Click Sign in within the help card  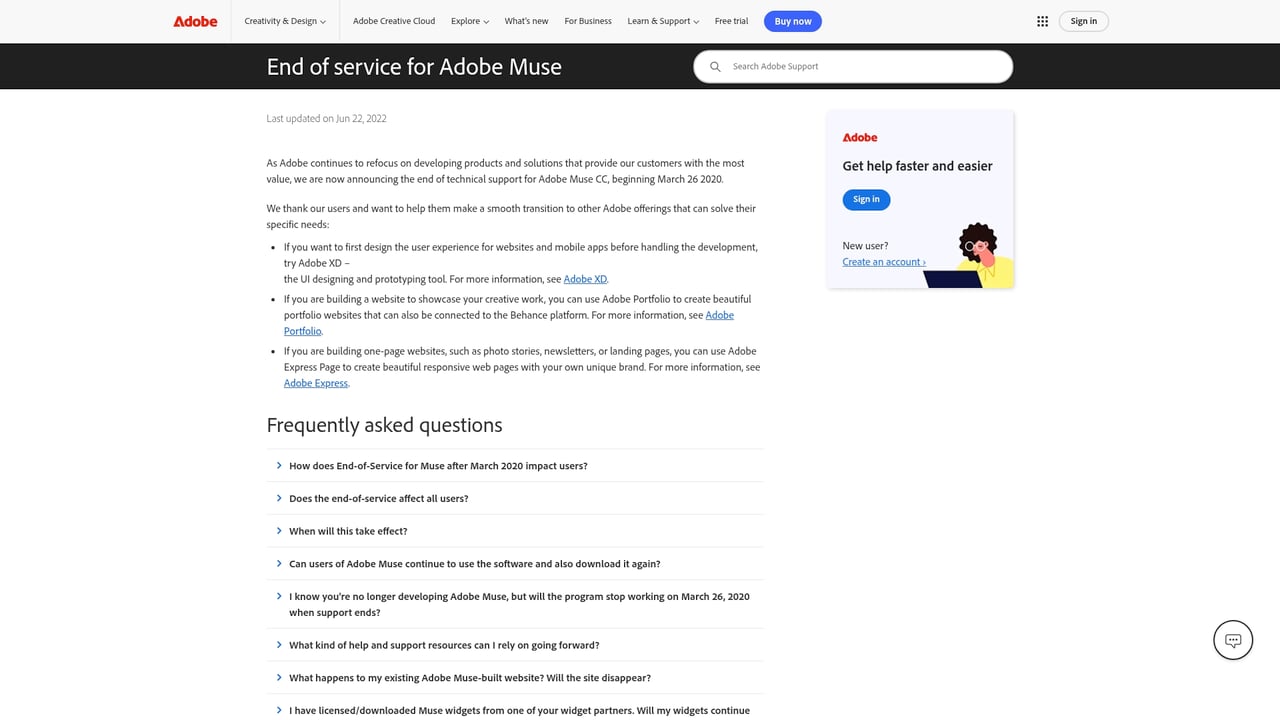point(866,199)
